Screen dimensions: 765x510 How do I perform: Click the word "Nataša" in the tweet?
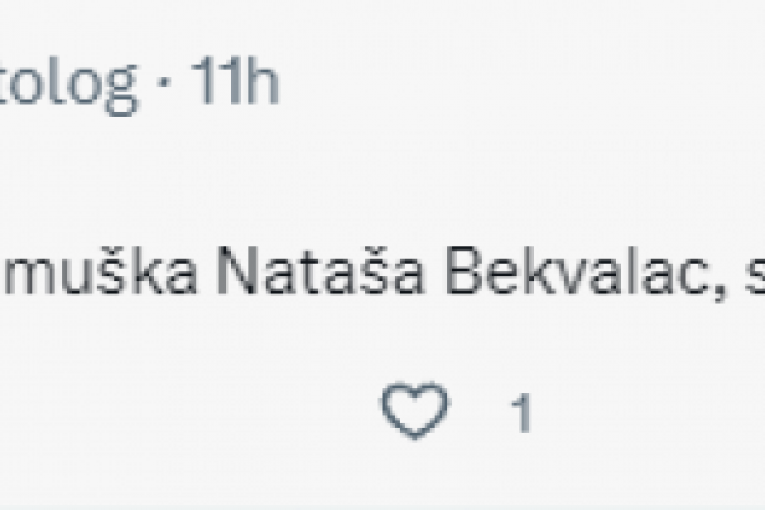tap(323, 275)
